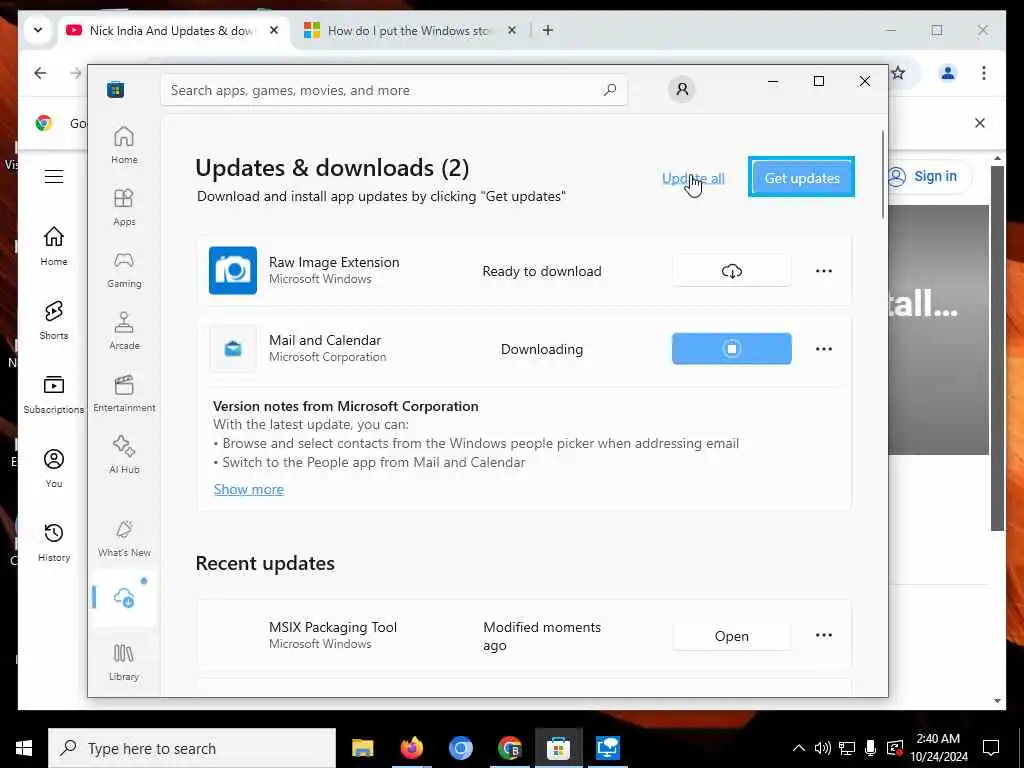Click the Update all link

tap(694, 178)
